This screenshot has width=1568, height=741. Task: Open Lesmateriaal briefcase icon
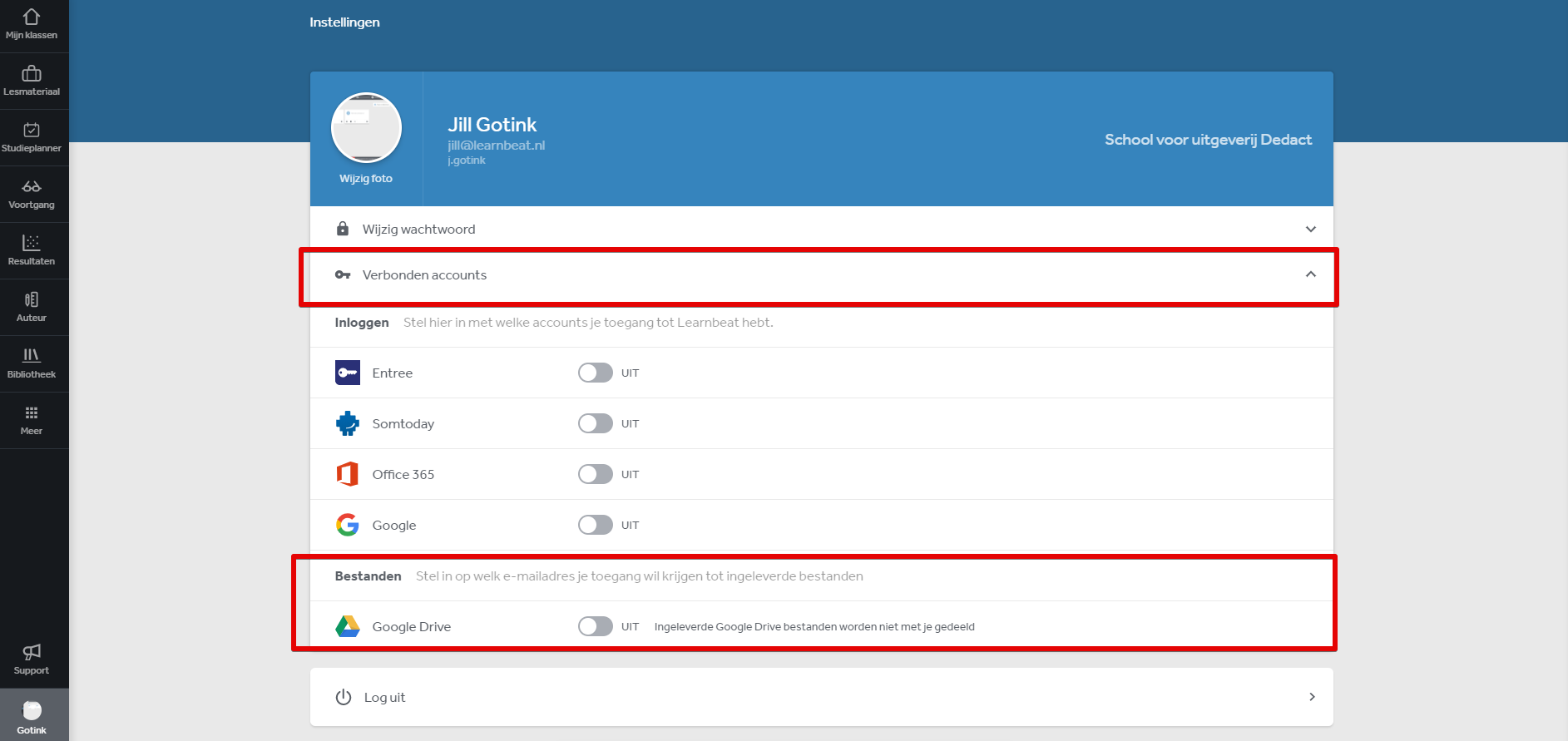32,73
